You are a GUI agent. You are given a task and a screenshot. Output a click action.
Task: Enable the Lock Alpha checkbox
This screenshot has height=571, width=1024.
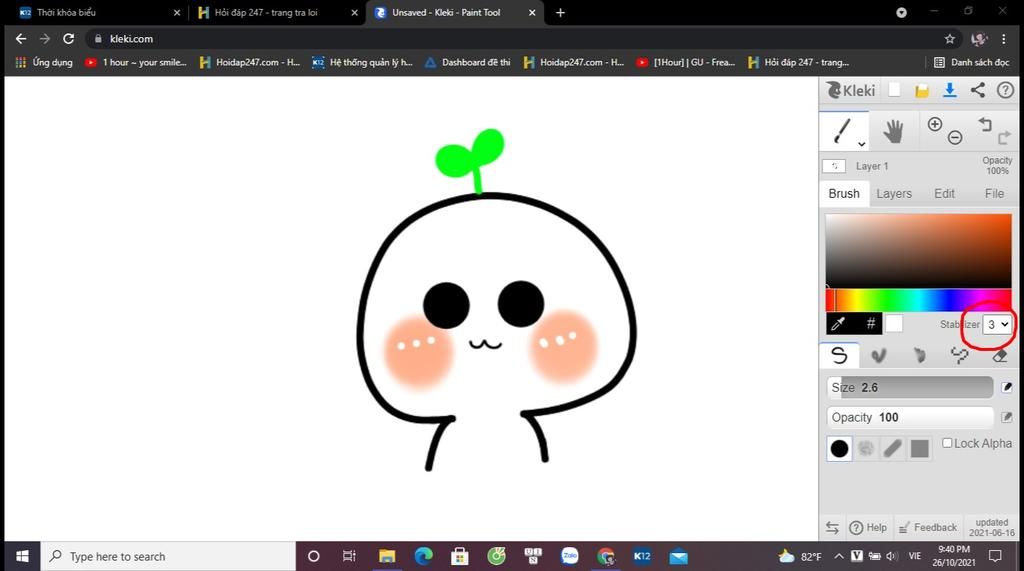point(947,443)
